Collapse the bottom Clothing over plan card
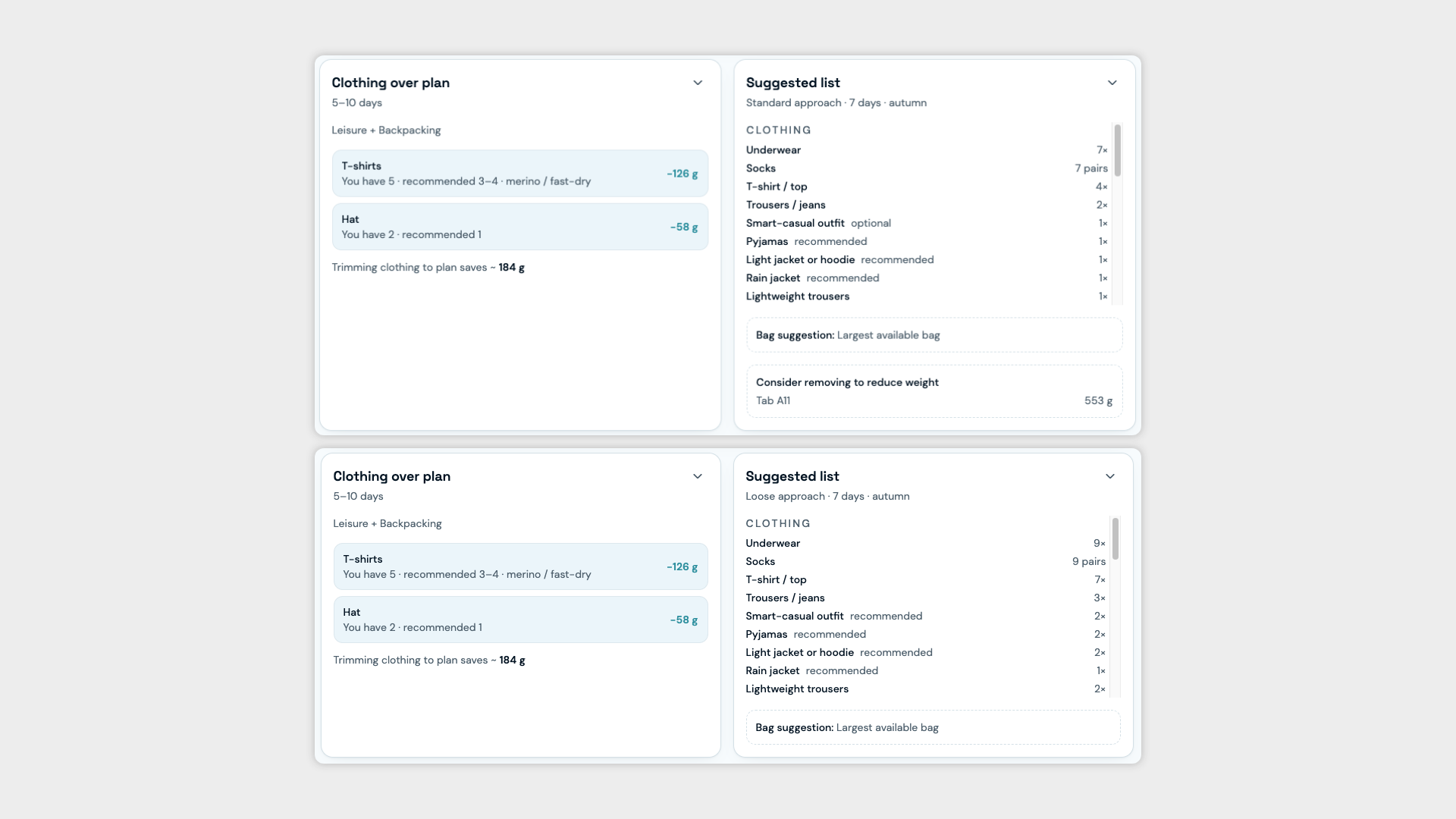The height and width of the screenshot is (819, 1456). pyautogui.click(x=698, y=476)
